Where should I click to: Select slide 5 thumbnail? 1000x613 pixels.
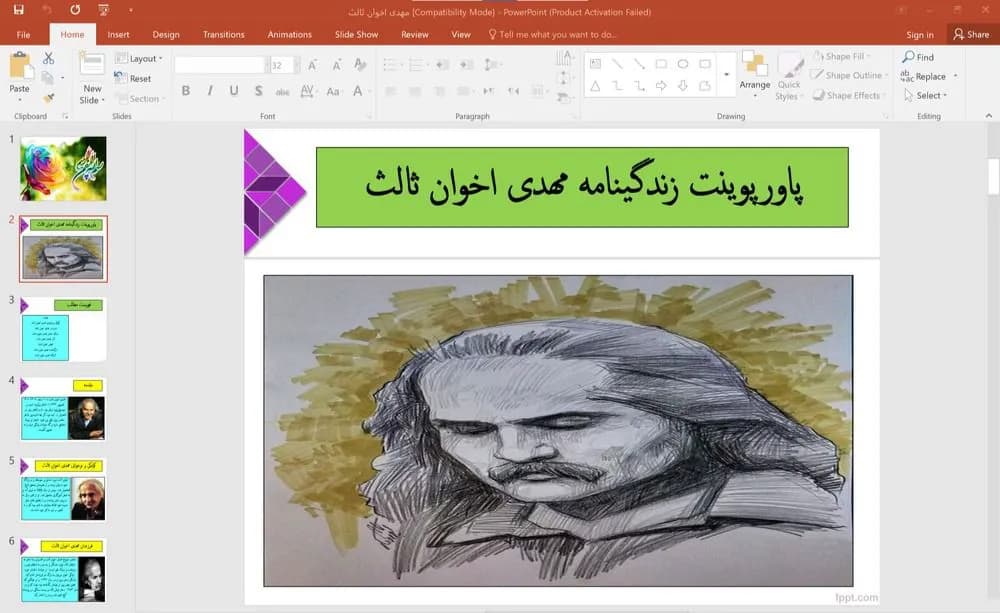pos(63,490)
